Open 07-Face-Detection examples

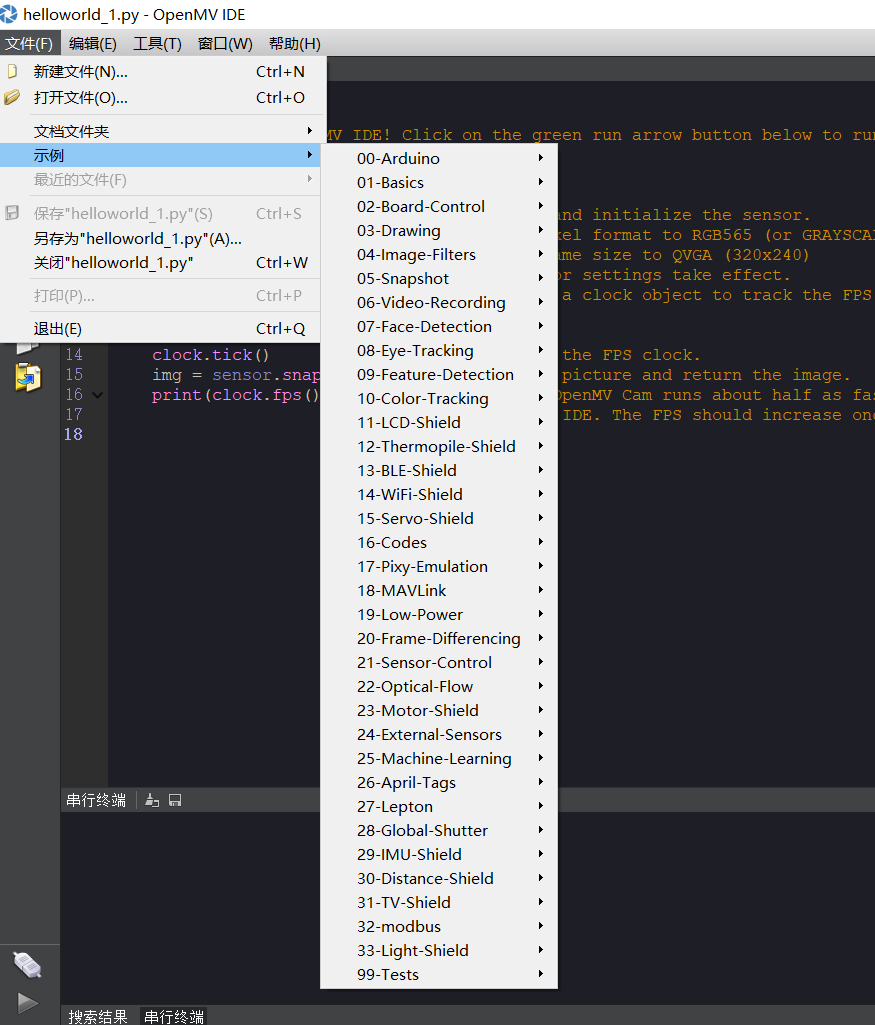point(439,326)
